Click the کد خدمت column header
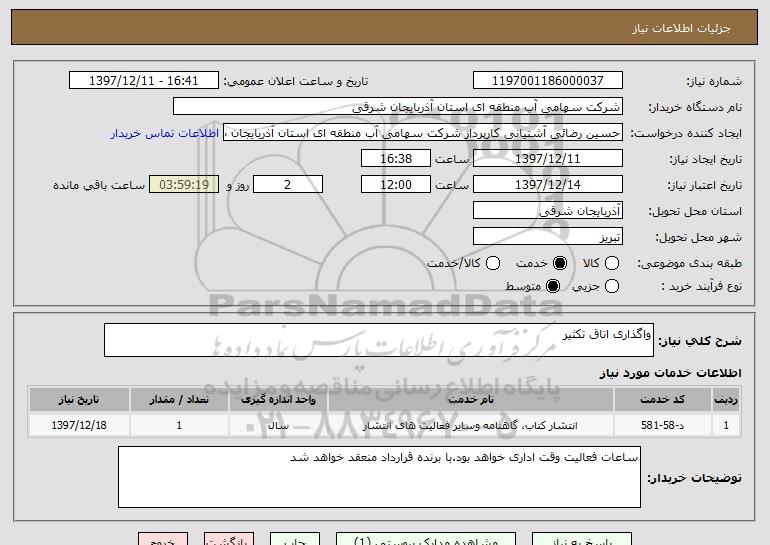 click(662, 400)
